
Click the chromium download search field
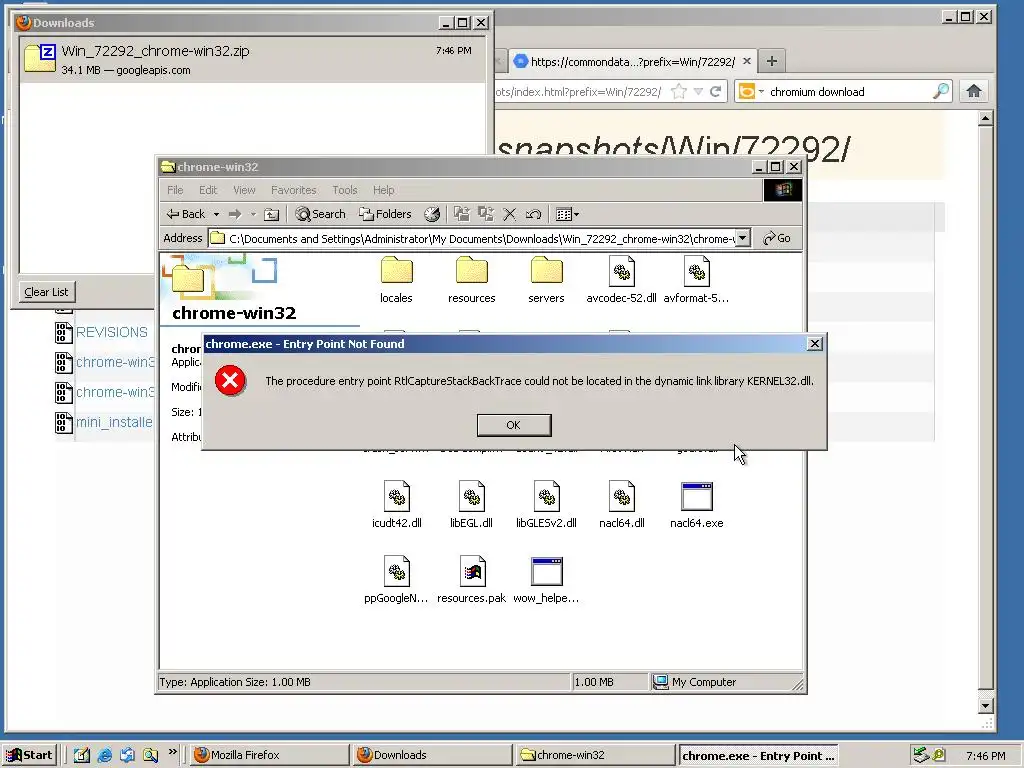(849, 91)
